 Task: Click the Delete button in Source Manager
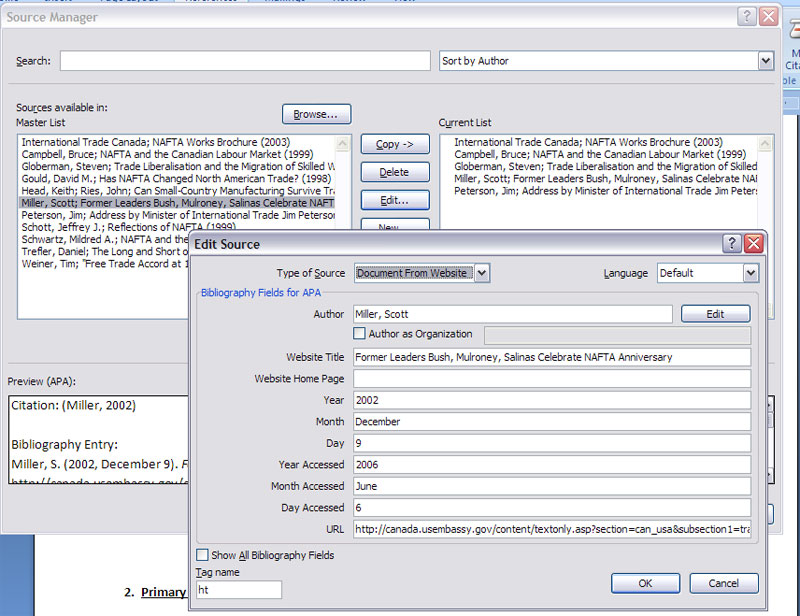pos(394,172)
